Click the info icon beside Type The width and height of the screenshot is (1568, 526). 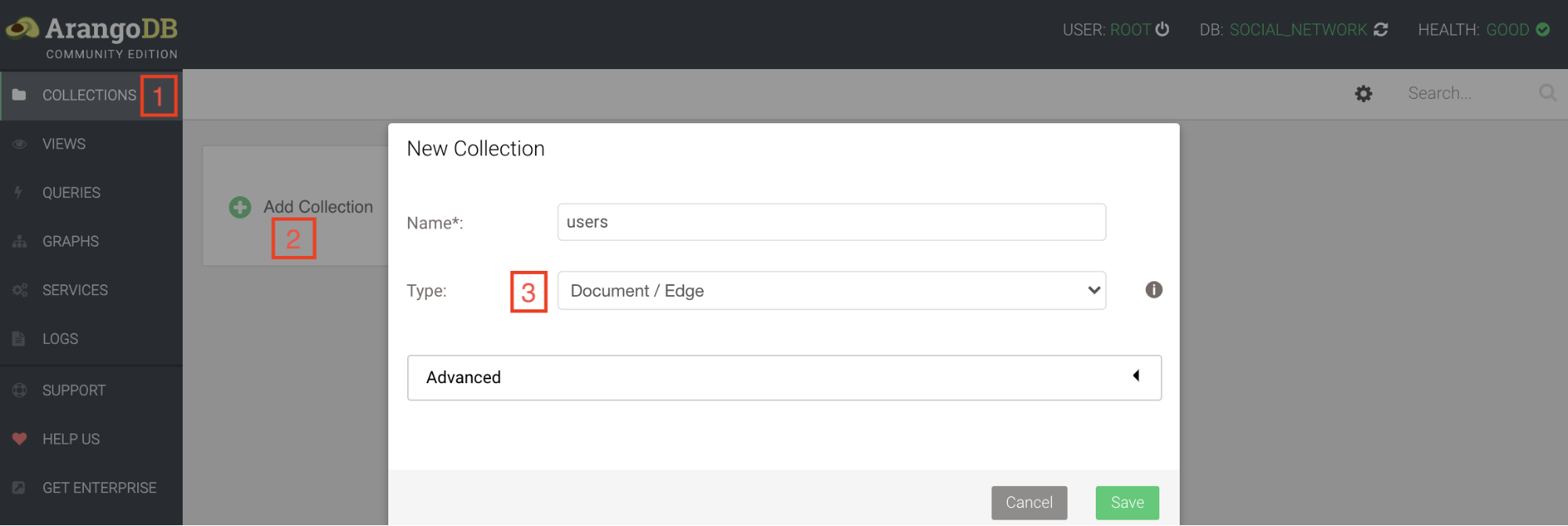click(x=1153, y=290)
